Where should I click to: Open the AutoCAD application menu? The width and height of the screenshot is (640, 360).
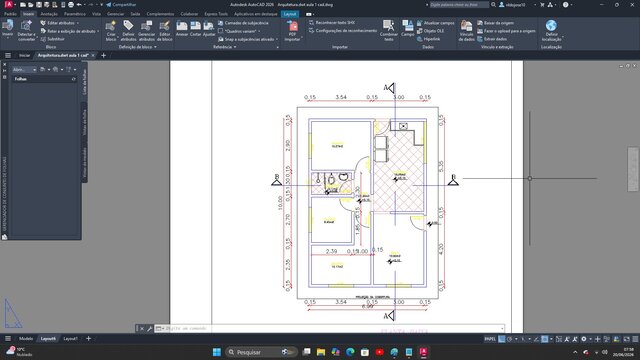(x=9, y=4)
